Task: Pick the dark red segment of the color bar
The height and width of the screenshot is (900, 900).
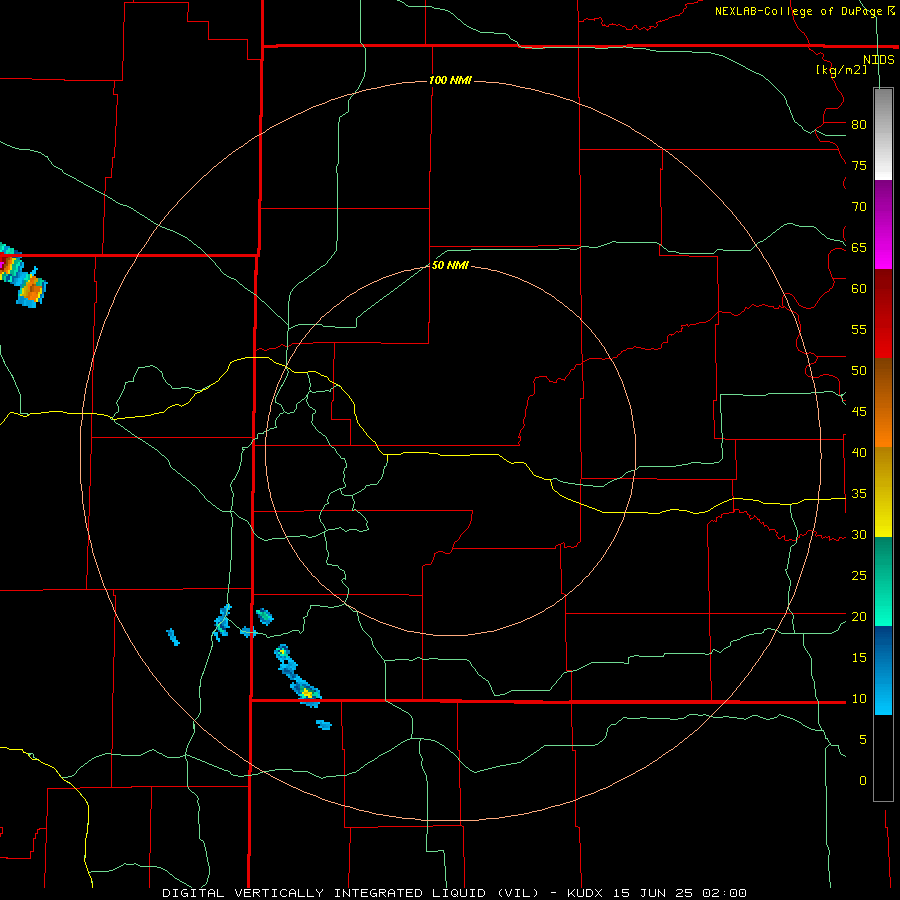Action: click(883, 314)
